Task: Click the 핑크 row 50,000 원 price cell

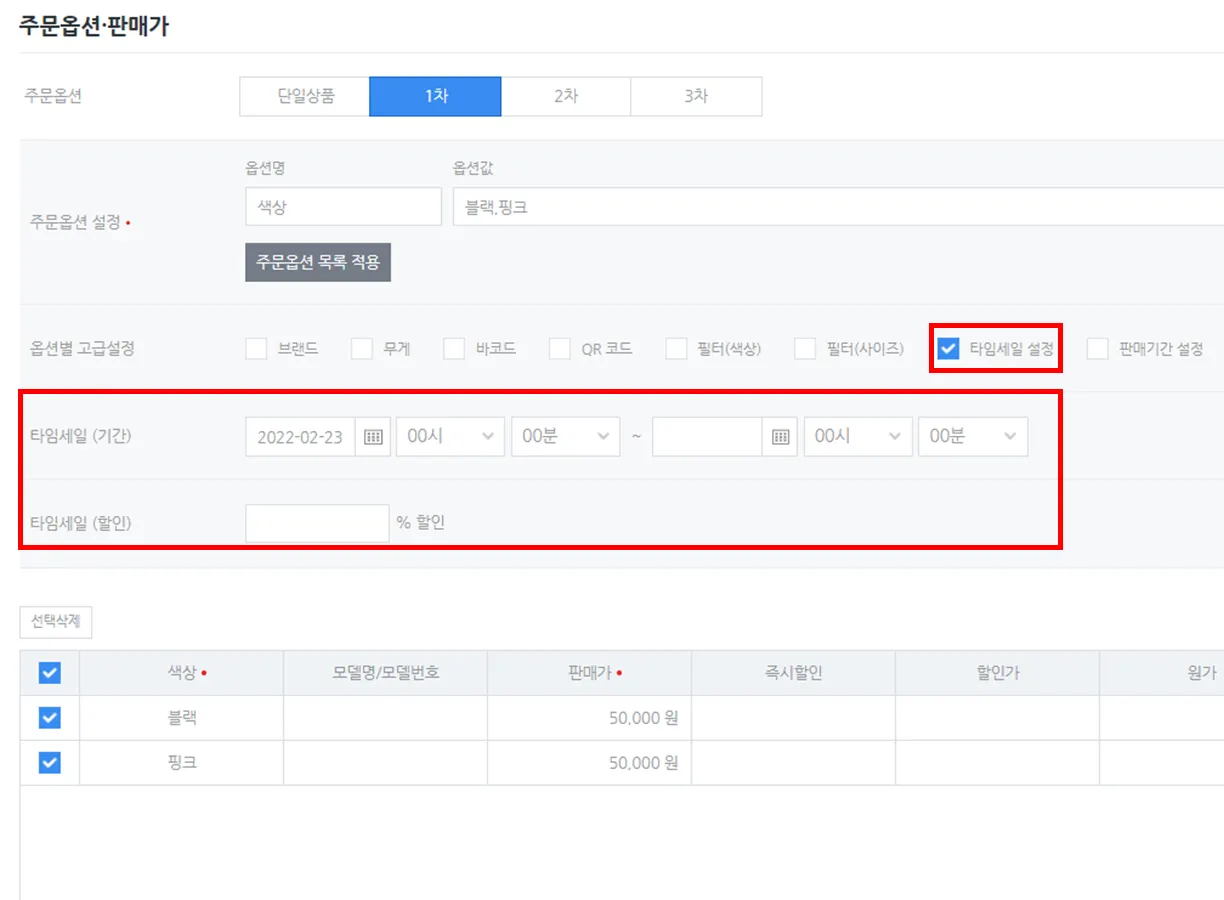Action: point(589,763)
